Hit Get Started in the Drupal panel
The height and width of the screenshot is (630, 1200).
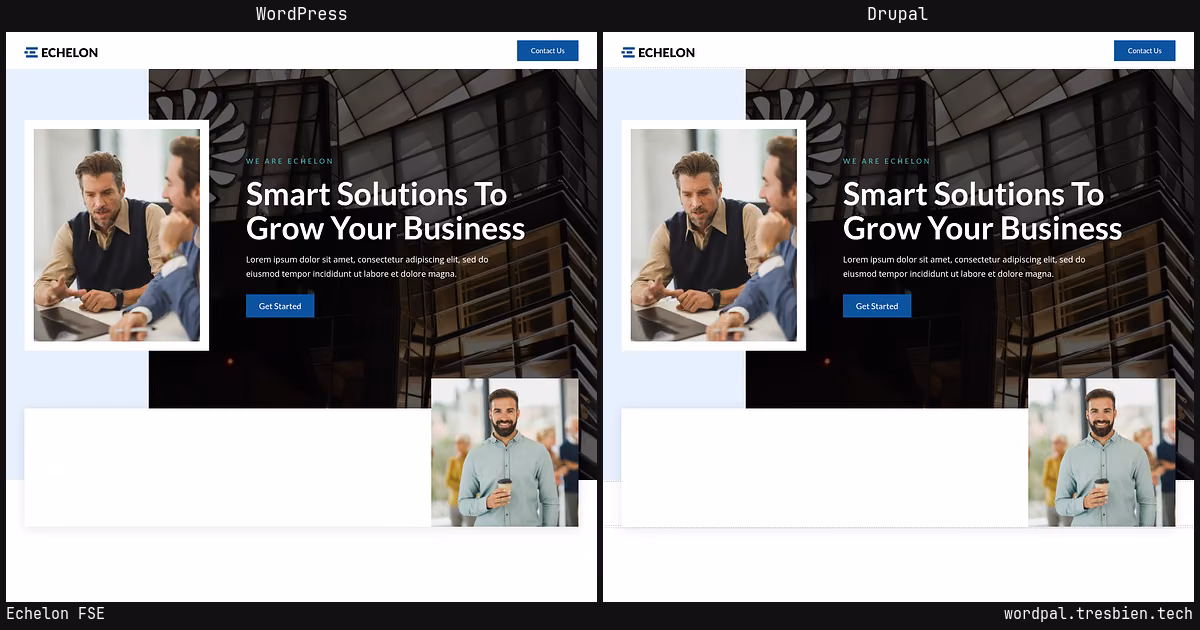[x=877, y=306]
